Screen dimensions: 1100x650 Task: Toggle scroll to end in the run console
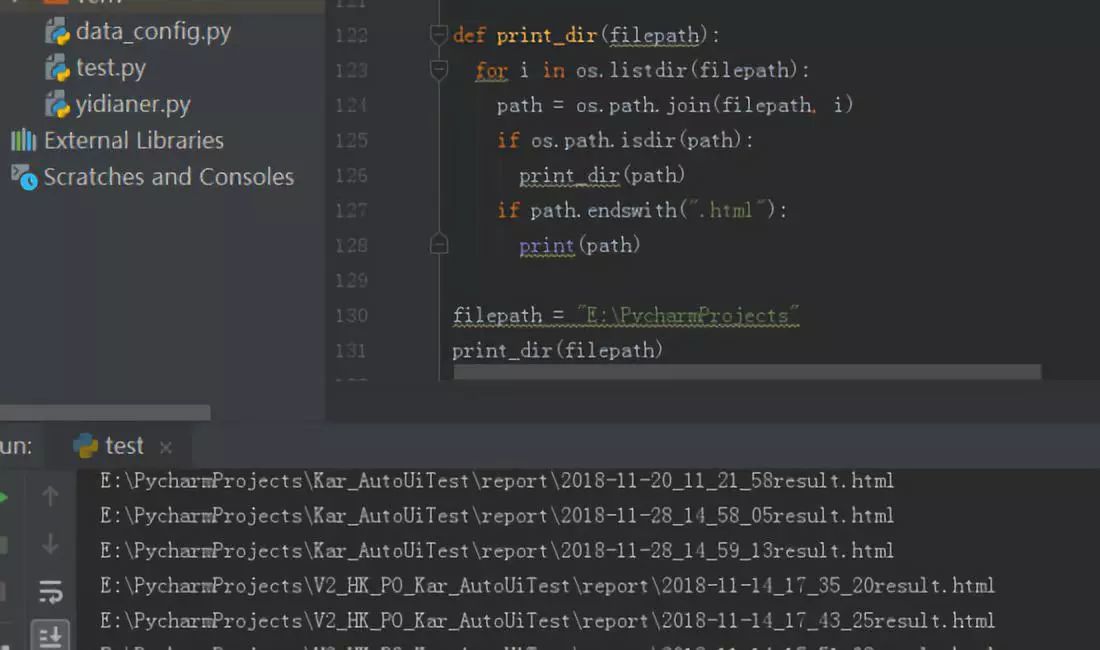click(x=50, y=636)
